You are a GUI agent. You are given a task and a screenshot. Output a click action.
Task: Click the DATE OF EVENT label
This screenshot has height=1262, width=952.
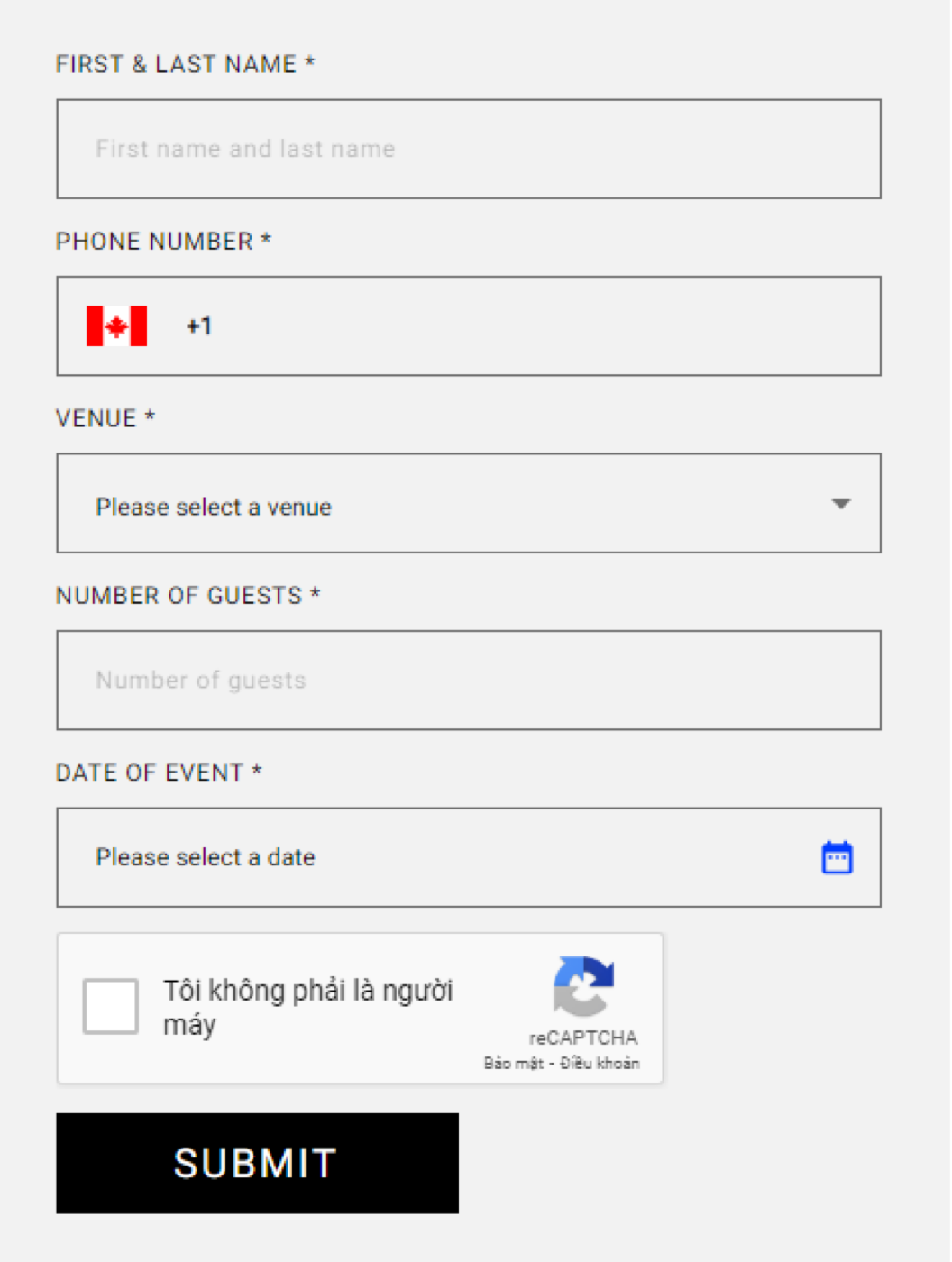pos(159,773)
